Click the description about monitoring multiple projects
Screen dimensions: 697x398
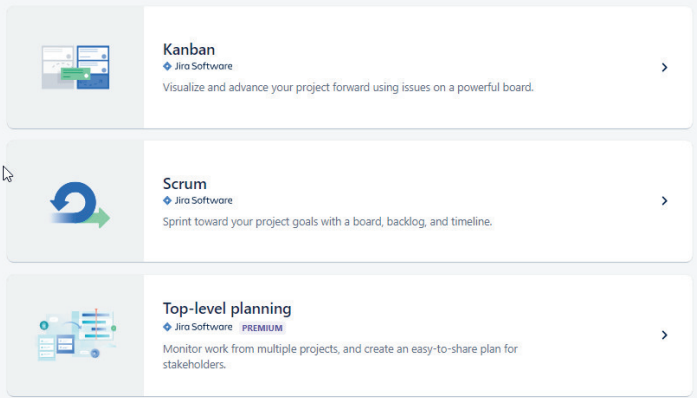click(340, 357)
